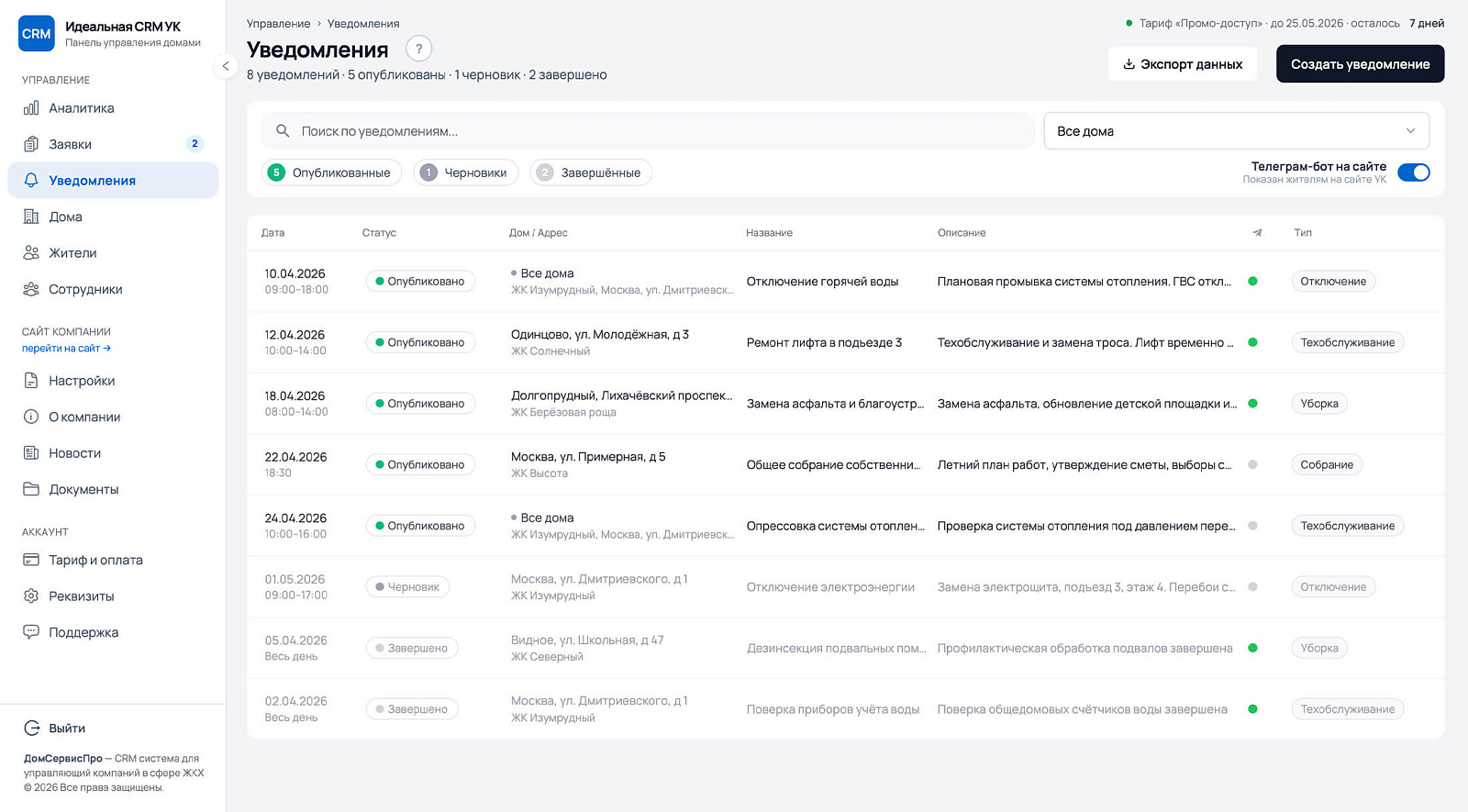Click the Уборка tag in 18.04.2026 row

[x=1319, y=404]
